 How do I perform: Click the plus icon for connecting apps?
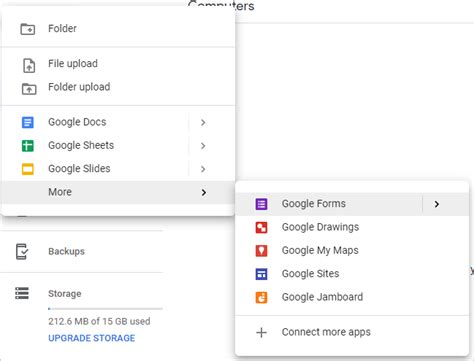(x=261, y=332)
